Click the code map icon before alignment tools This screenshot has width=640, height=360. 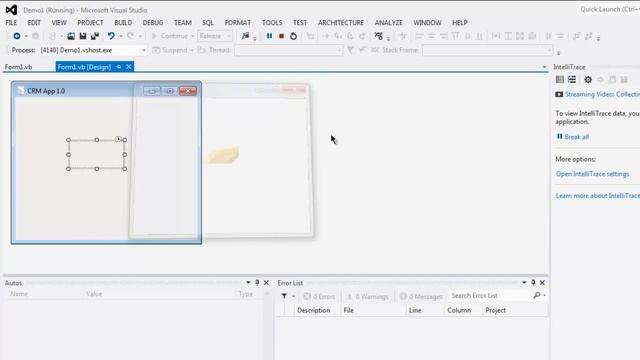379,36
